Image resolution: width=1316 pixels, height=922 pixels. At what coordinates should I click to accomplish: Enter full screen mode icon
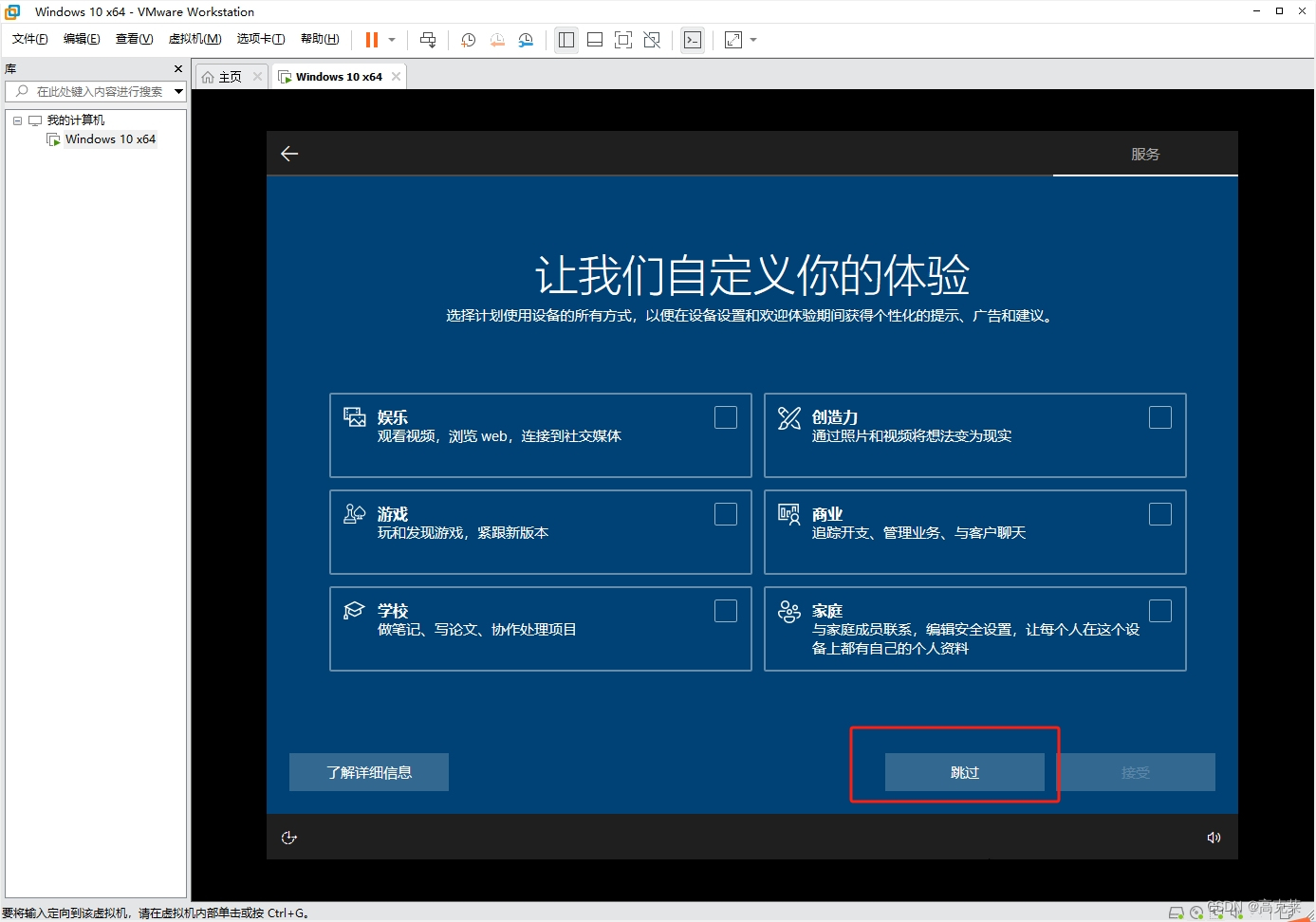pos(623,40)
